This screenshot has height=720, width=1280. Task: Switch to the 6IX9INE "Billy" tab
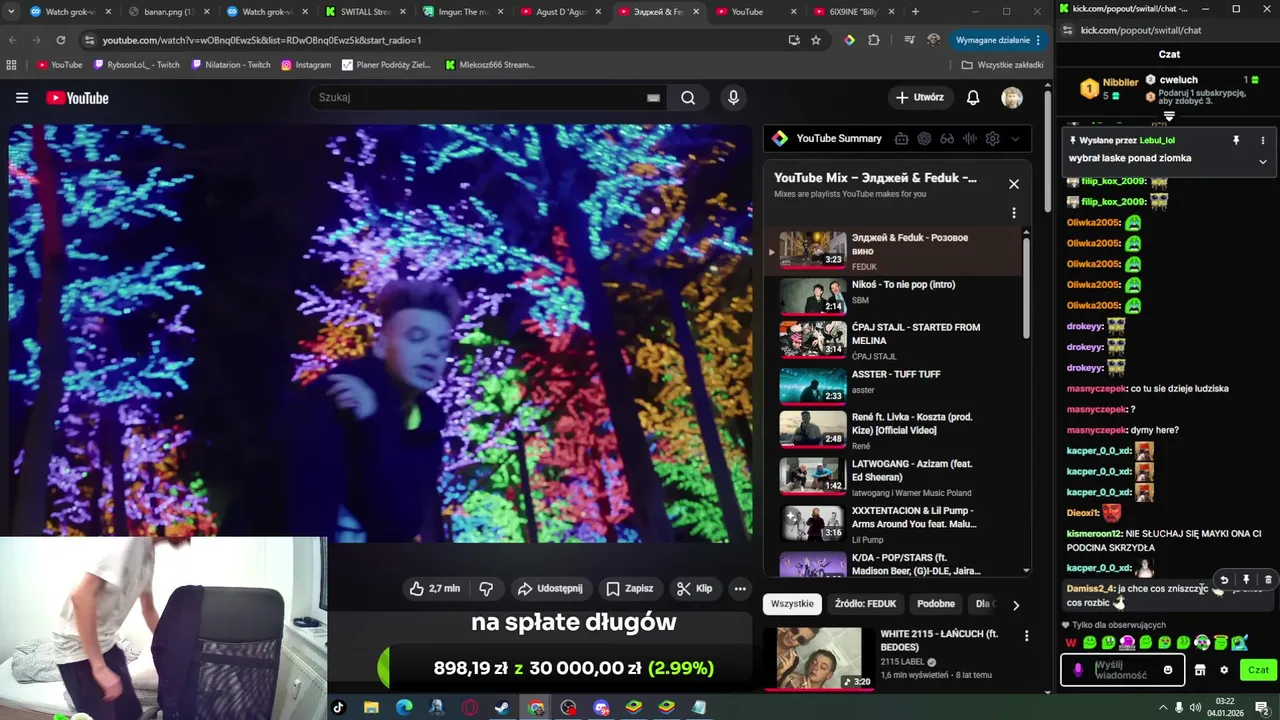pos(856,12)
